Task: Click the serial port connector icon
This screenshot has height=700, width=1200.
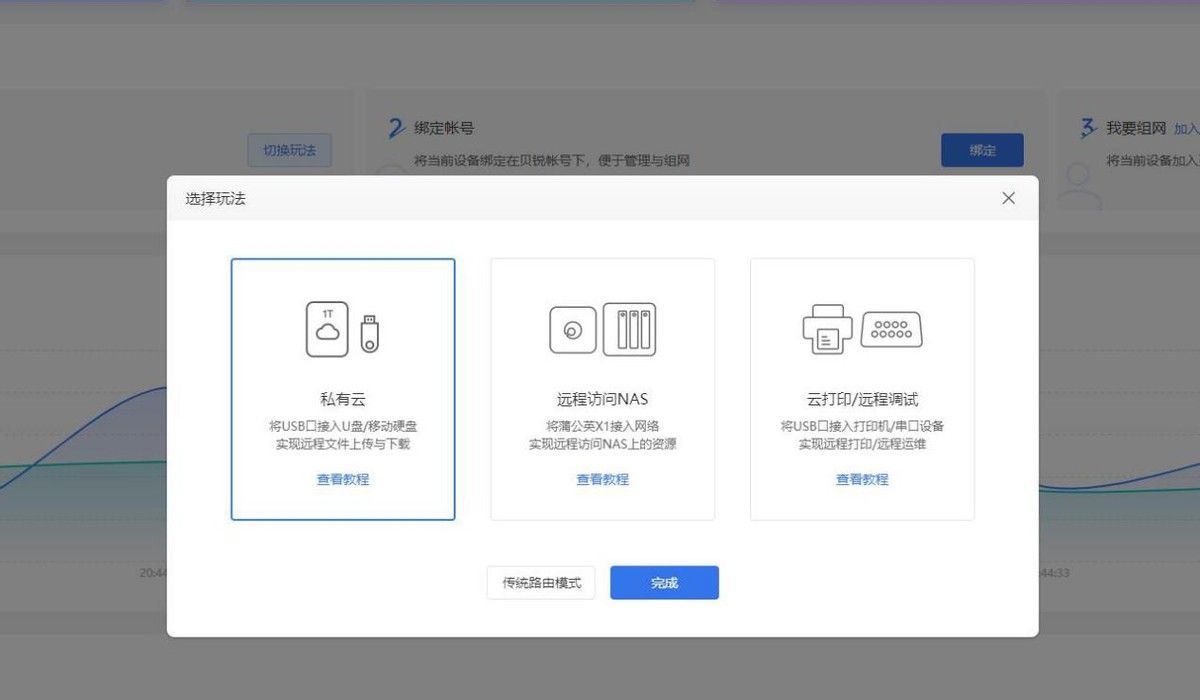Action: 891,329
